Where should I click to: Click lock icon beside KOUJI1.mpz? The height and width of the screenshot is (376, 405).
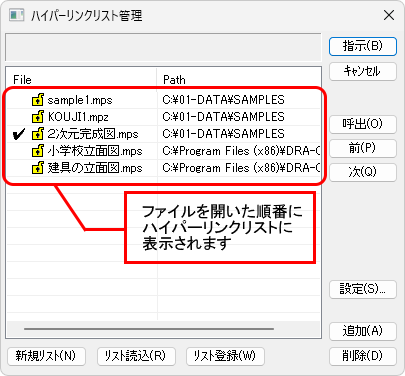pyautogui.click(x=38, y=117)
